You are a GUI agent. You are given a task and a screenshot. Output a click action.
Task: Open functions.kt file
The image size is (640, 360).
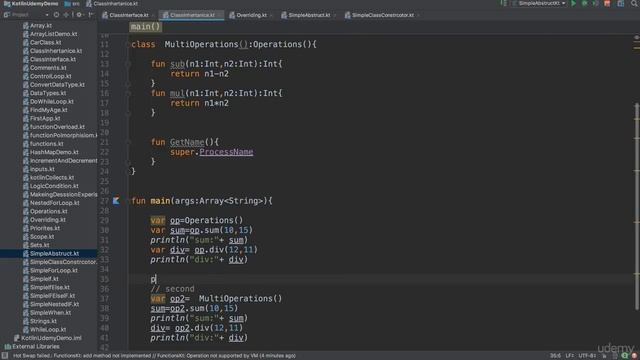tap(43, 144)
